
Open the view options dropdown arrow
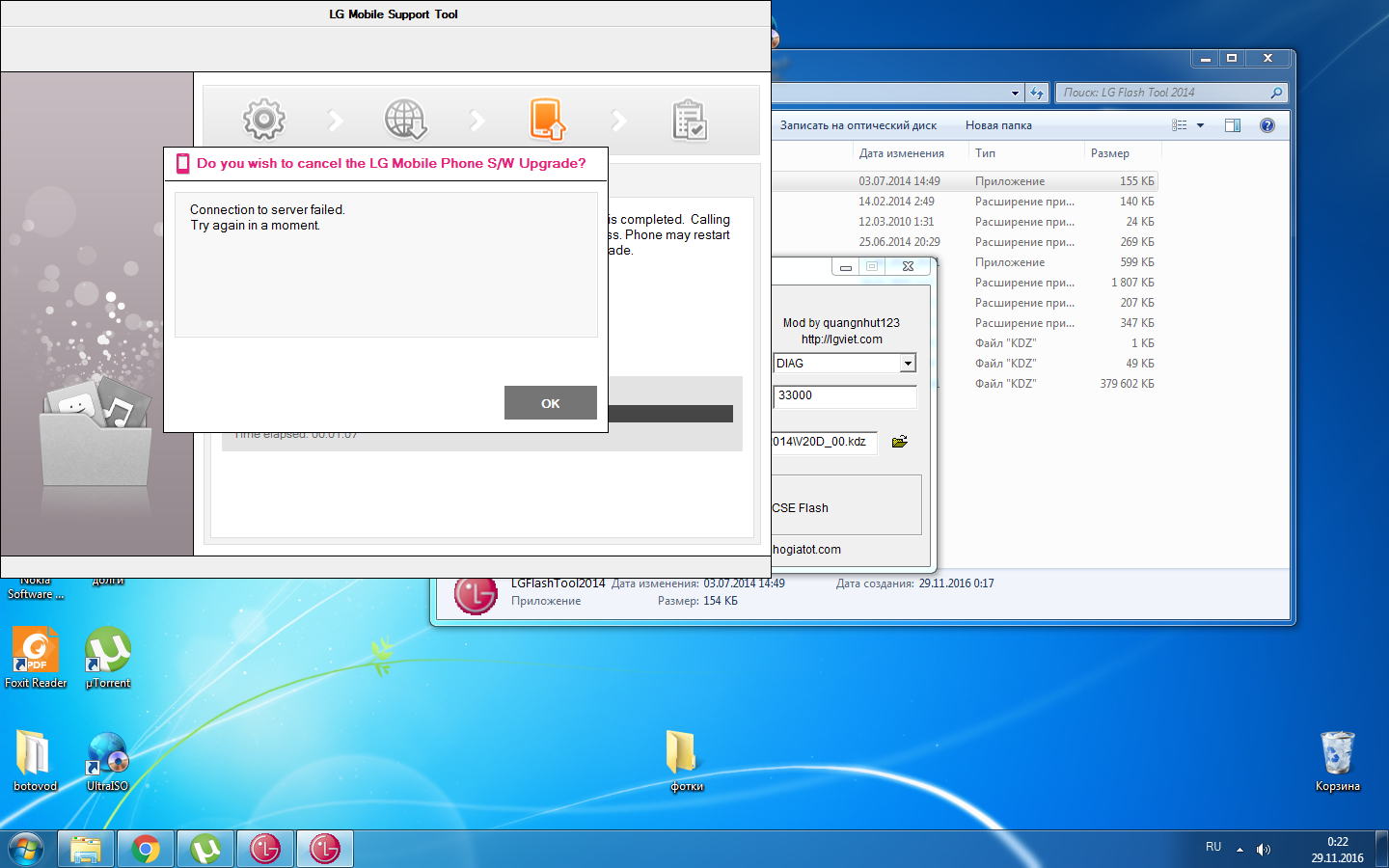[1200, 125]
